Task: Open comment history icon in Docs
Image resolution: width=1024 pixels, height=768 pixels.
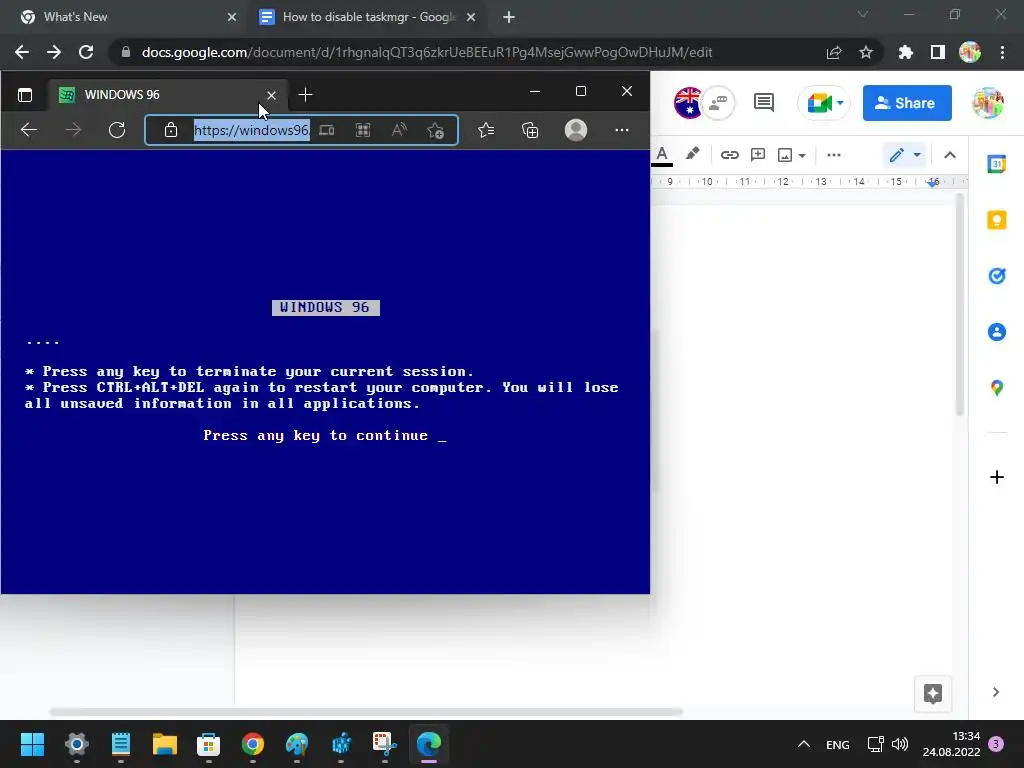Action: pyautogui.click(x=763, y=103)
